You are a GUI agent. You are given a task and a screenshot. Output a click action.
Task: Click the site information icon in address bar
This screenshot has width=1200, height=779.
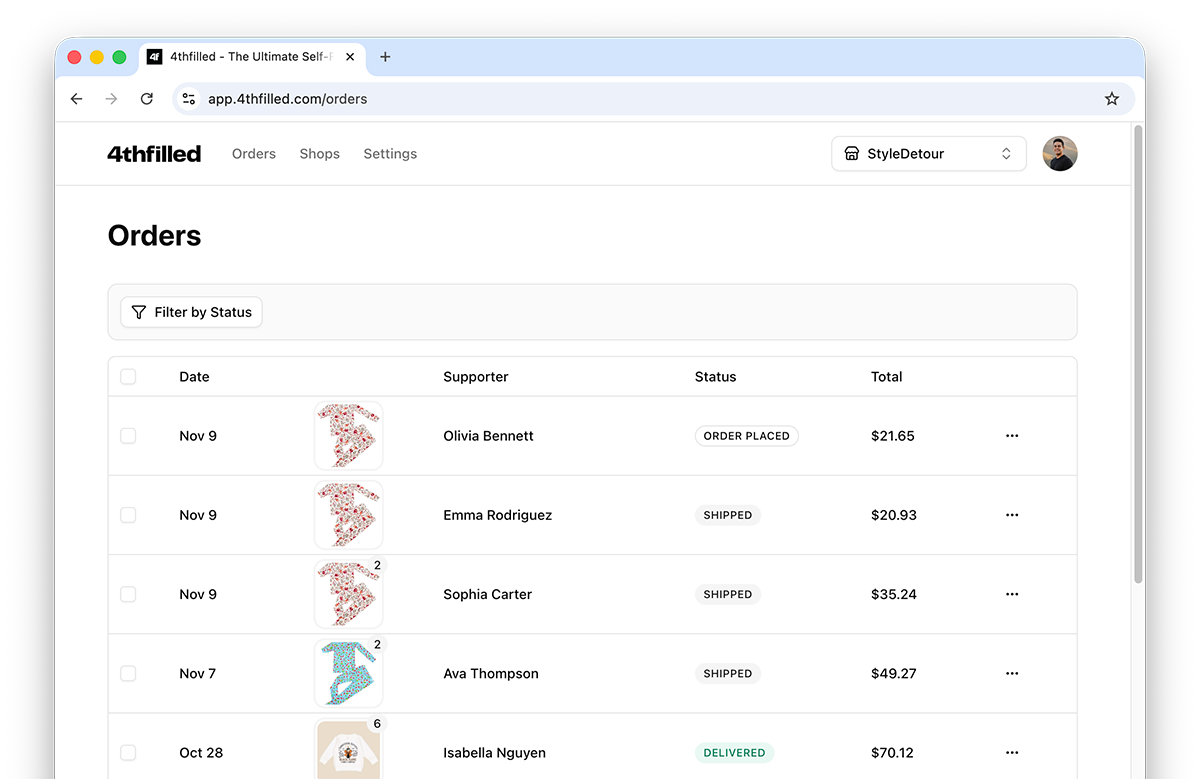[x=189, y=99]
